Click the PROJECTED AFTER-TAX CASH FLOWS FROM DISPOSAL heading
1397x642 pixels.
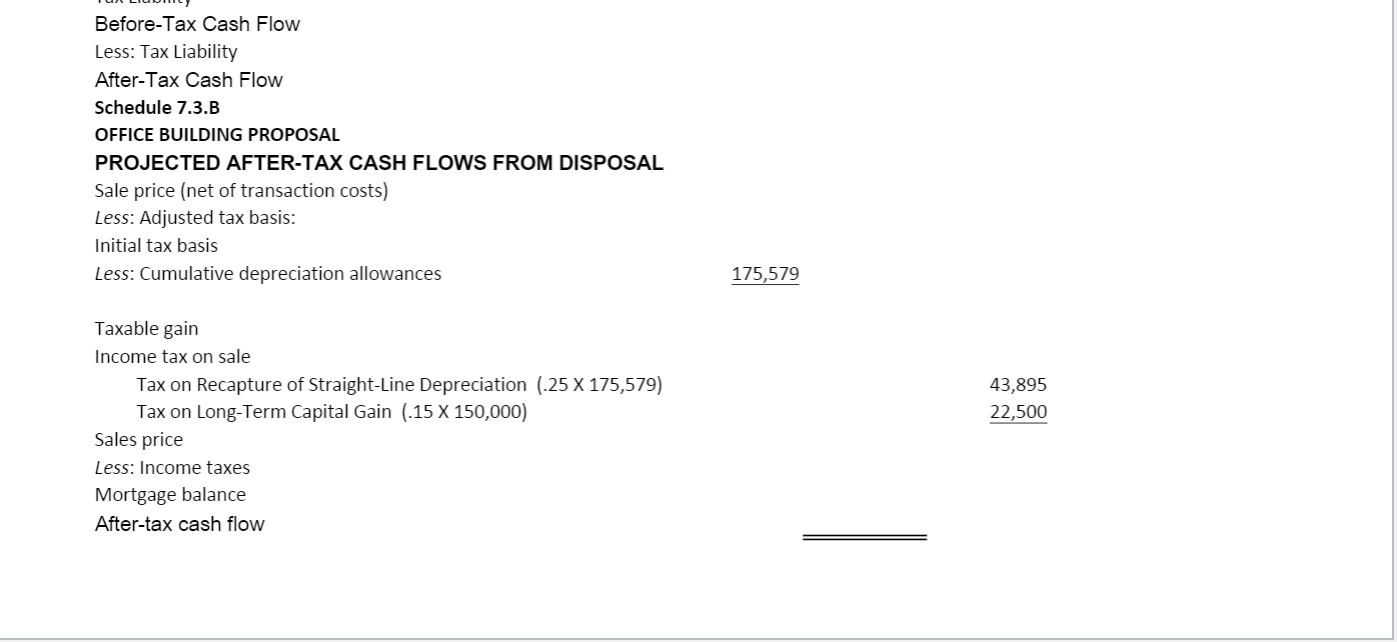(379, 163)
